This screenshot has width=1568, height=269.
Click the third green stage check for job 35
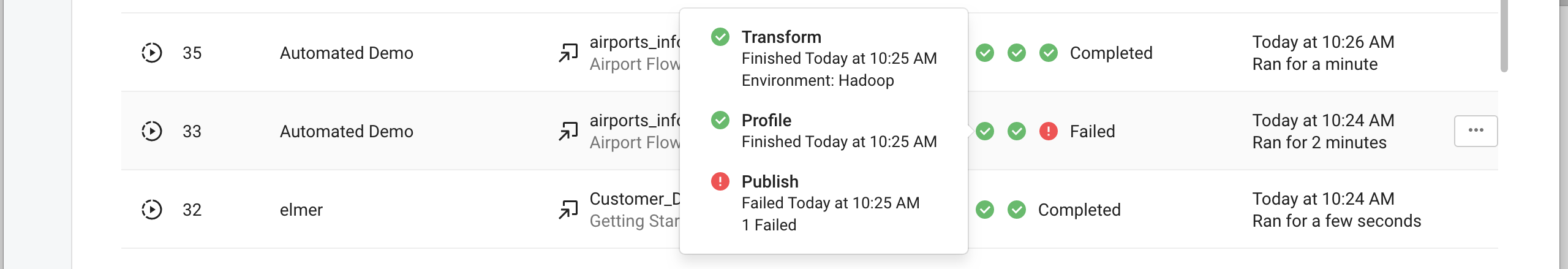(x=1049, y=53)
